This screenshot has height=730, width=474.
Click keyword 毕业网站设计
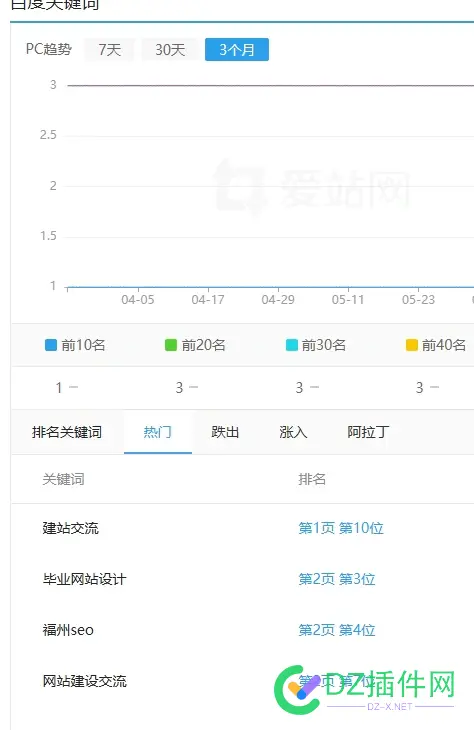pyautogui.click(x=84, y=579)
